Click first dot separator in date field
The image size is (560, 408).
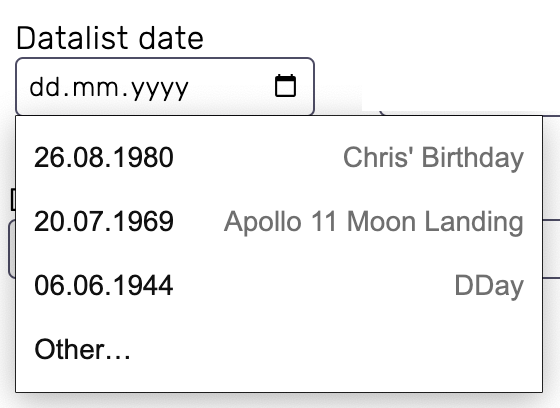(x=66, y=94)
